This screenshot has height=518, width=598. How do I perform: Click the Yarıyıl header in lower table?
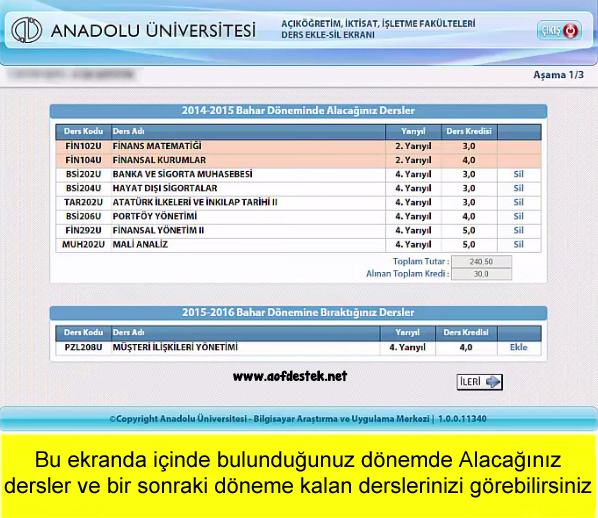(x=407, y=333)
